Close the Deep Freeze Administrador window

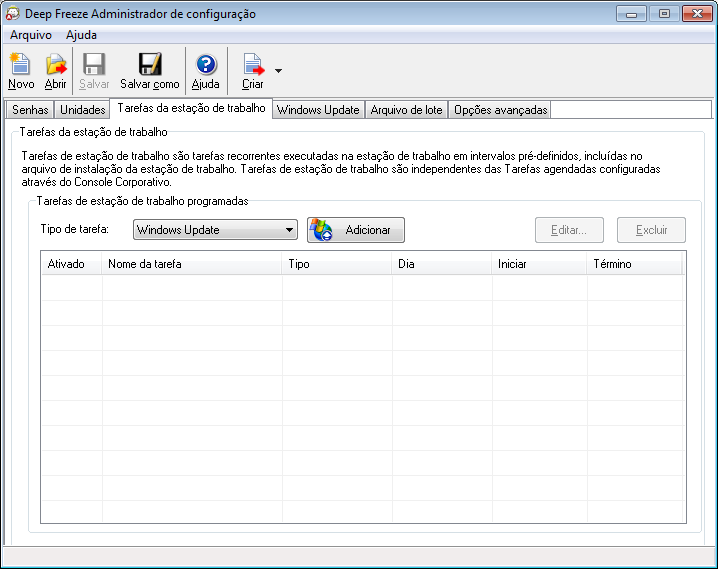coord(697,14)
